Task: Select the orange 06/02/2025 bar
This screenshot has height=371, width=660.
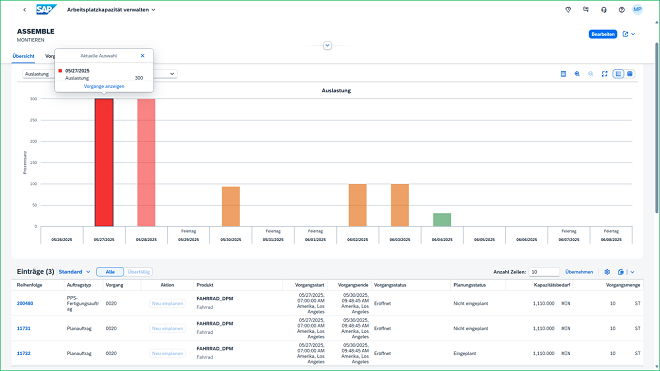Action: pyautogui.click(x=357, y=205)
